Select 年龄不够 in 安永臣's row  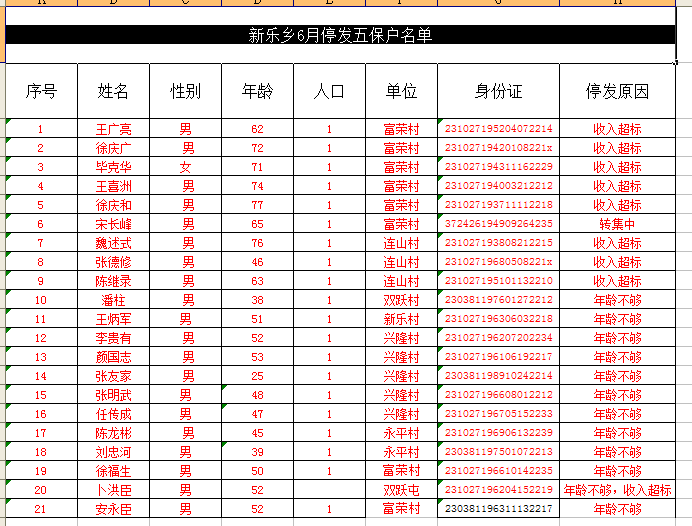coord(617,508)
